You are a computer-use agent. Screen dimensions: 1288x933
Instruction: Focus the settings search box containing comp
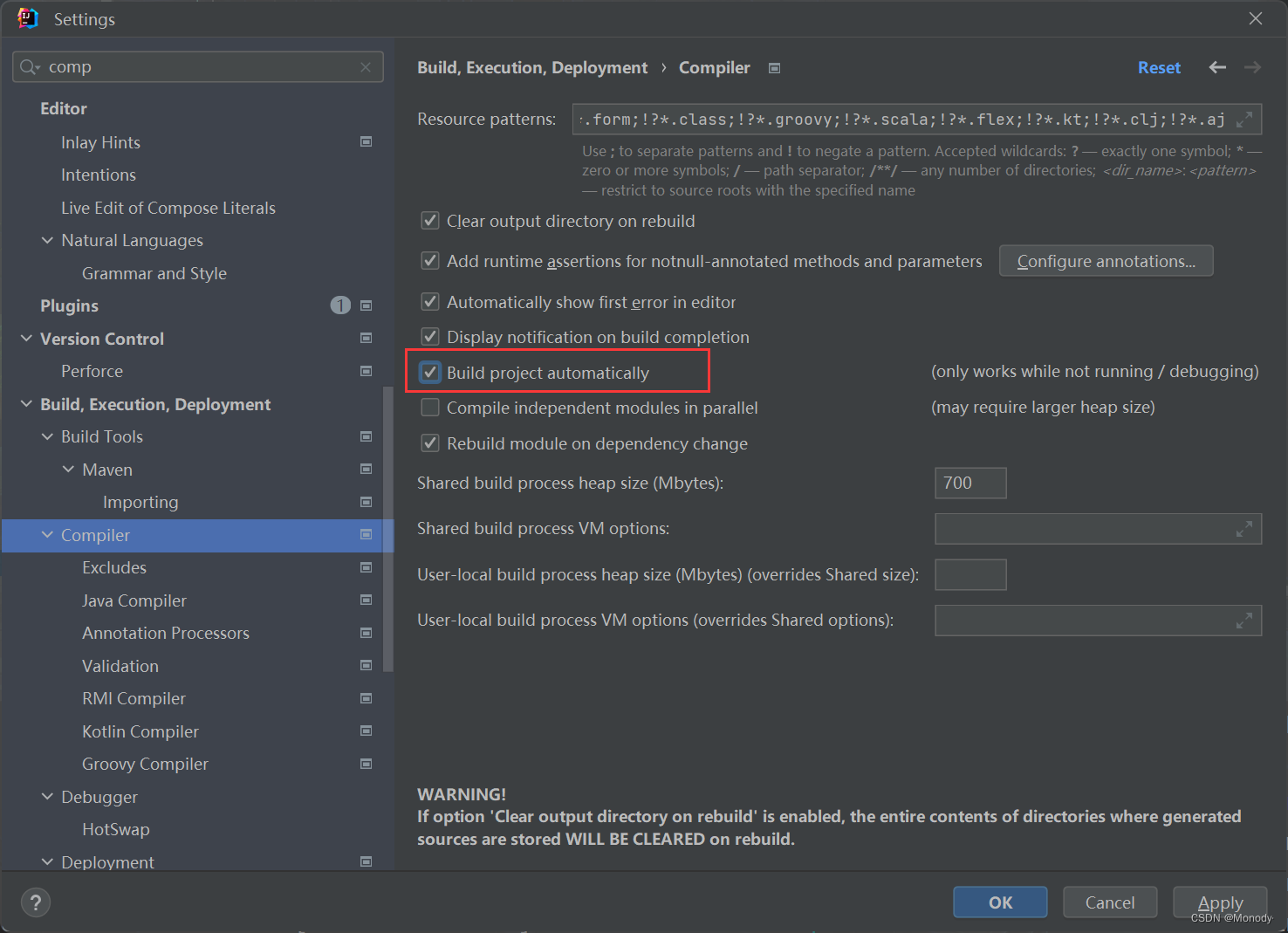click(199, 67)
